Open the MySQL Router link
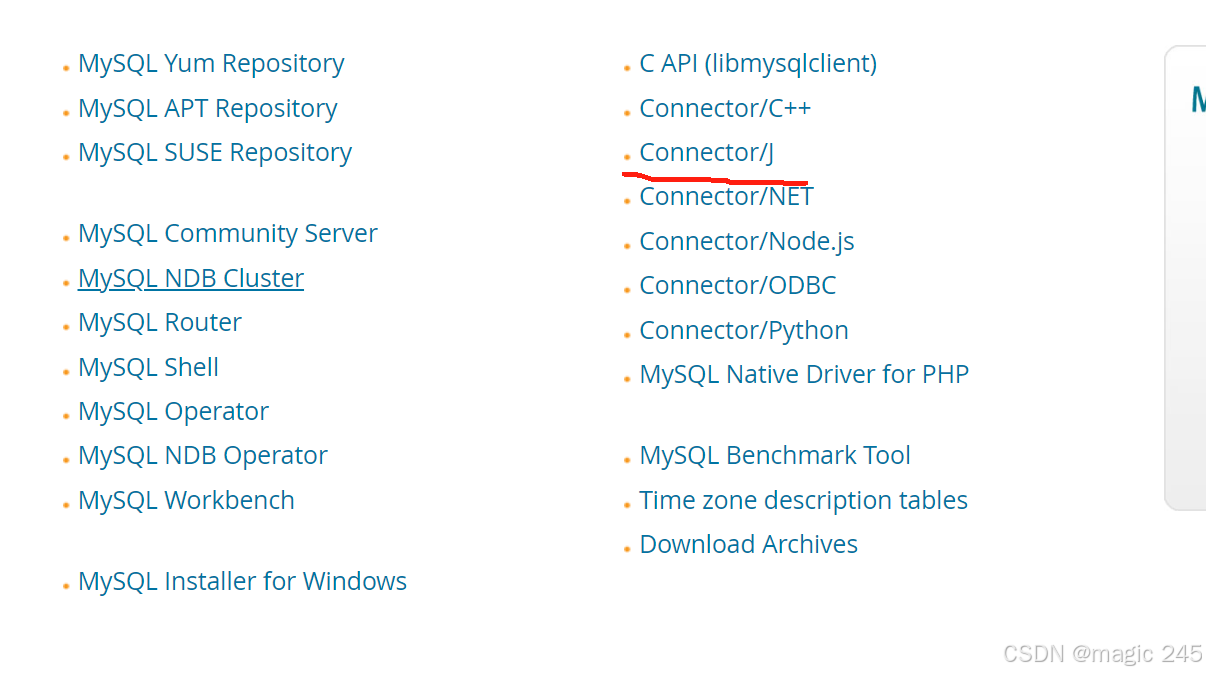The height and width of the screenshot is (673, 1206). pyautogui.click(x=160, y=322)
